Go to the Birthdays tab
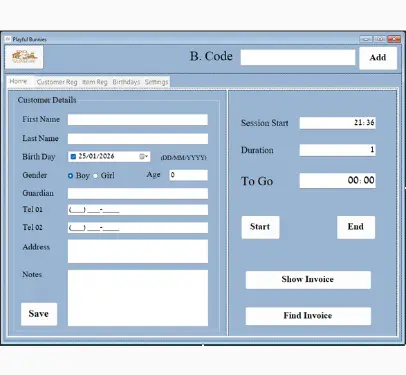This screenshot has height=375, width=406. pyautogui.click(x=126, y=82)
